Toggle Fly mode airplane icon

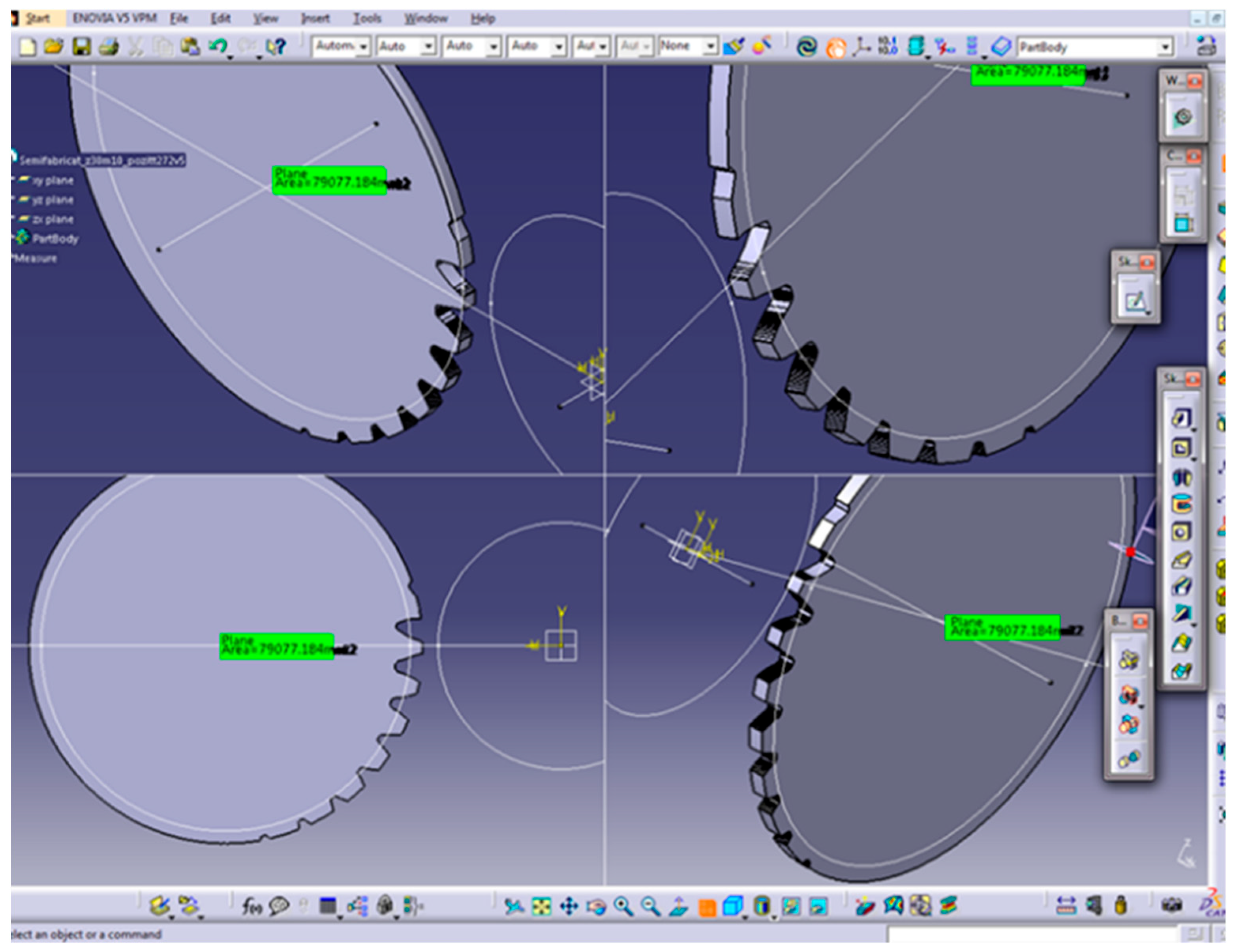coord(513,907)
